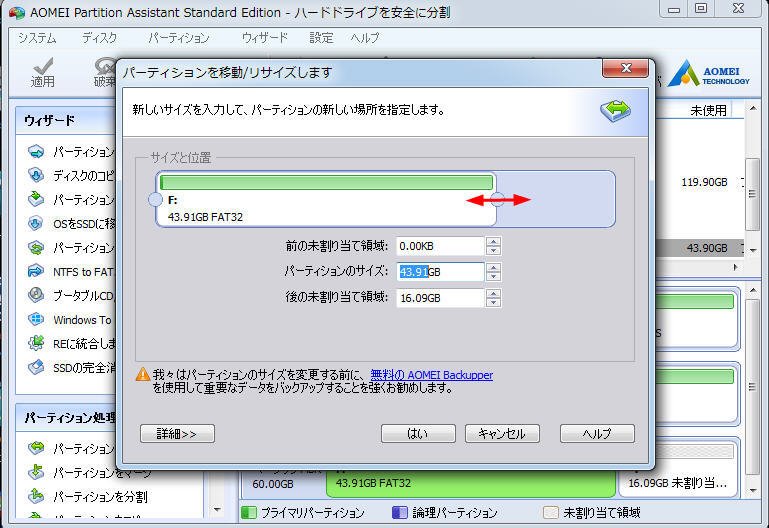769x528 pixels.
Task: Click the wizard sidebar icon beside NTFS to FAT
Action: [36, 271]
